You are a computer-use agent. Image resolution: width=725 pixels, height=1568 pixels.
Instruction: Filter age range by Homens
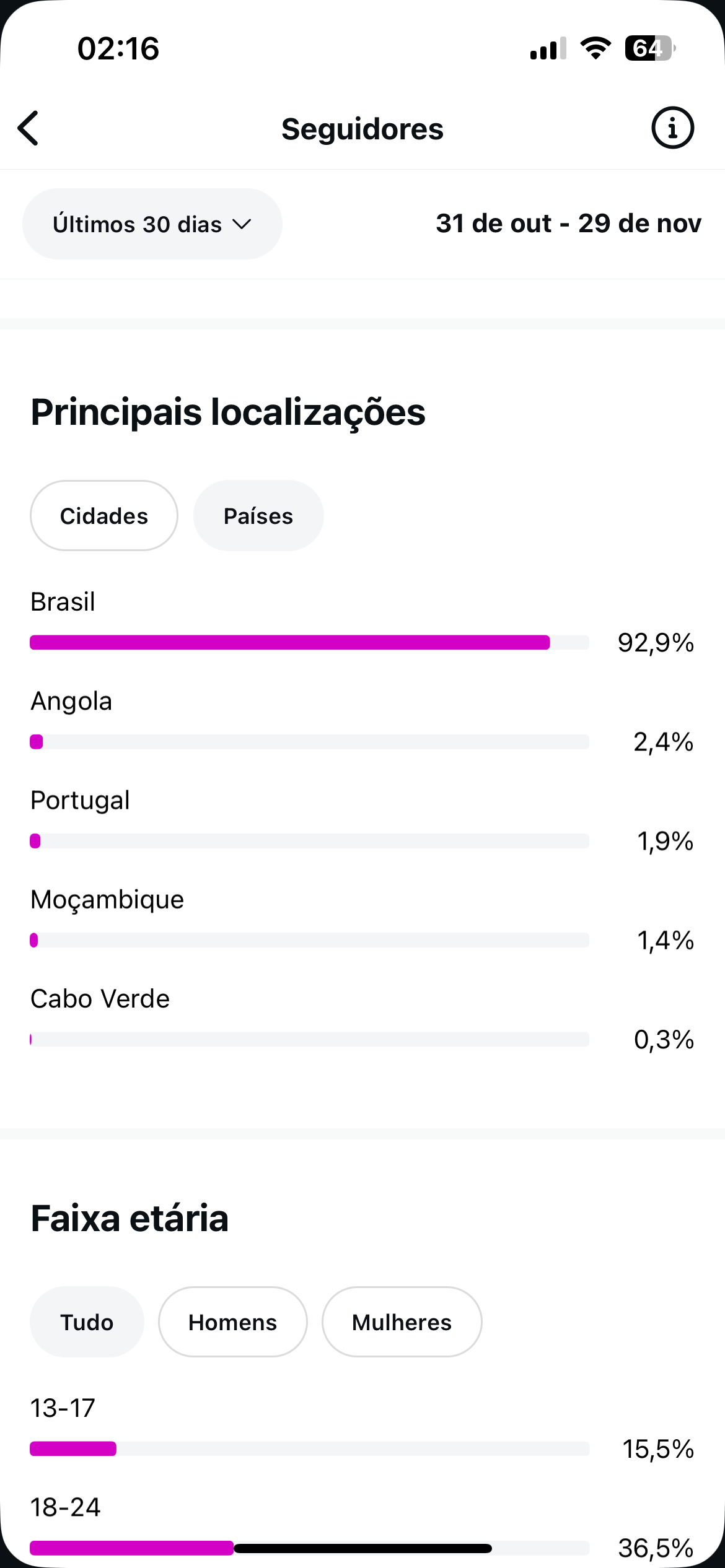(232, 1322)
